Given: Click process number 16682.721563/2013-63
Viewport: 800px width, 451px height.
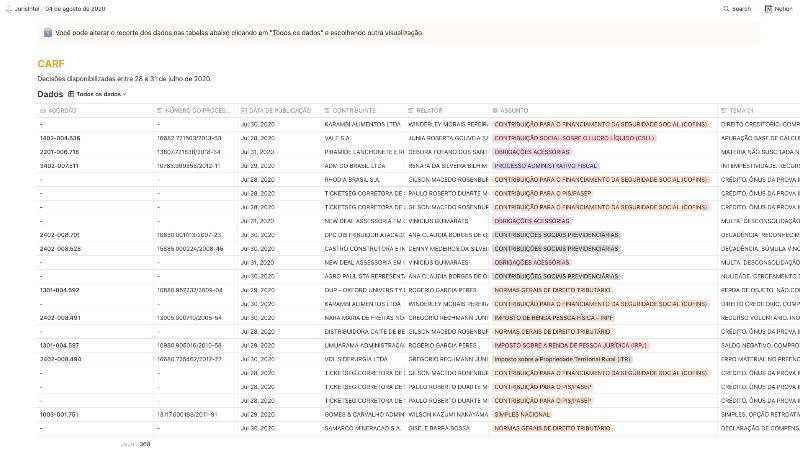Looking at the screenshot, I should pyautogui.click(x=189, y=138).
